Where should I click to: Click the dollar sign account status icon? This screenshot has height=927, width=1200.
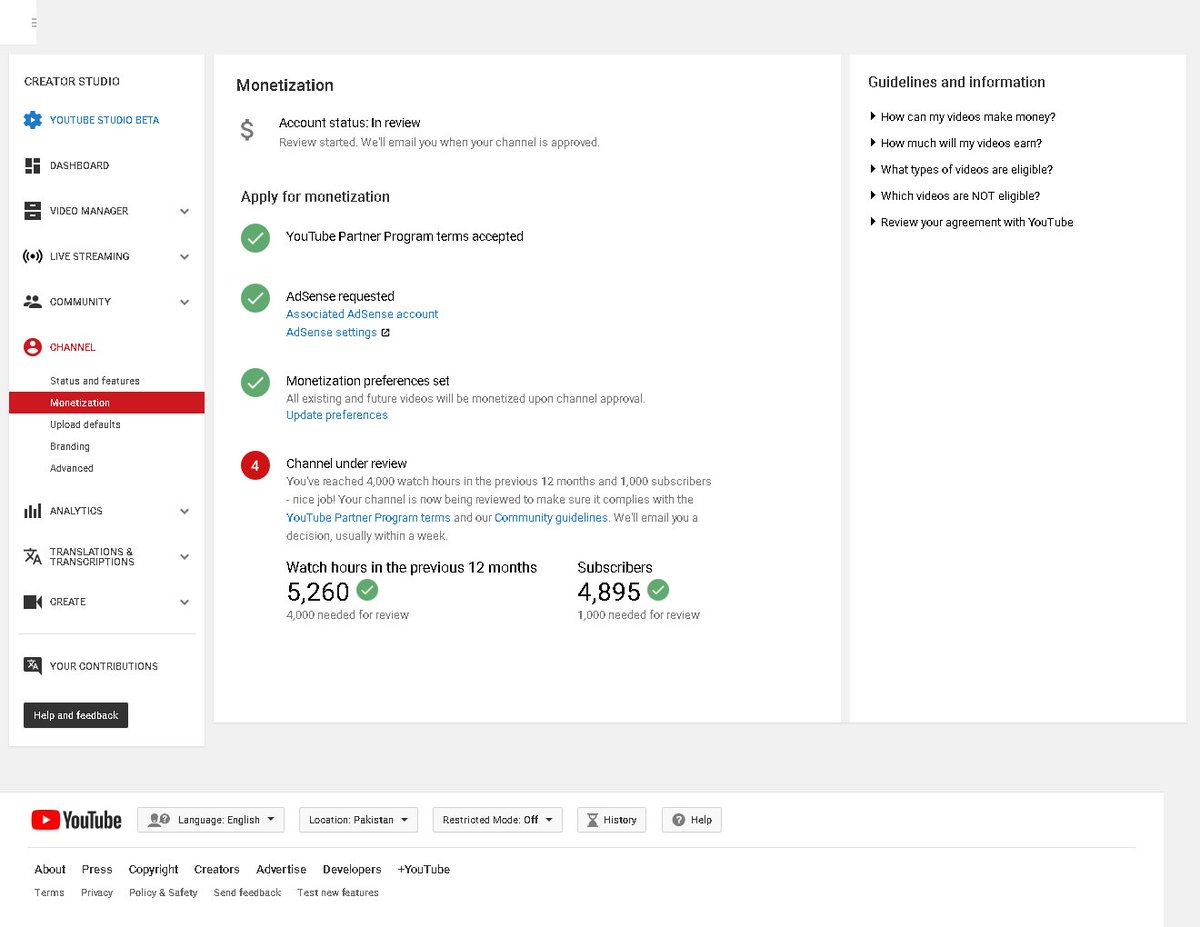click(x=247, y=130)
